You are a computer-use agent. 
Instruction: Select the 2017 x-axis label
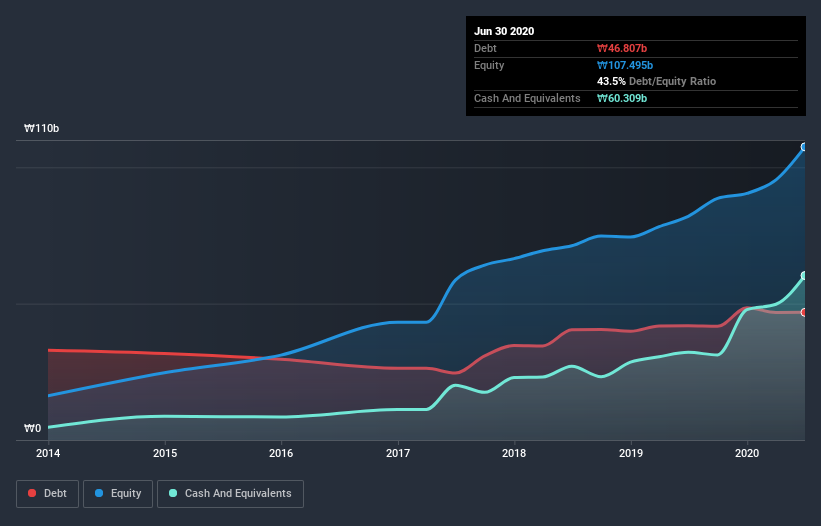point(398,453)
